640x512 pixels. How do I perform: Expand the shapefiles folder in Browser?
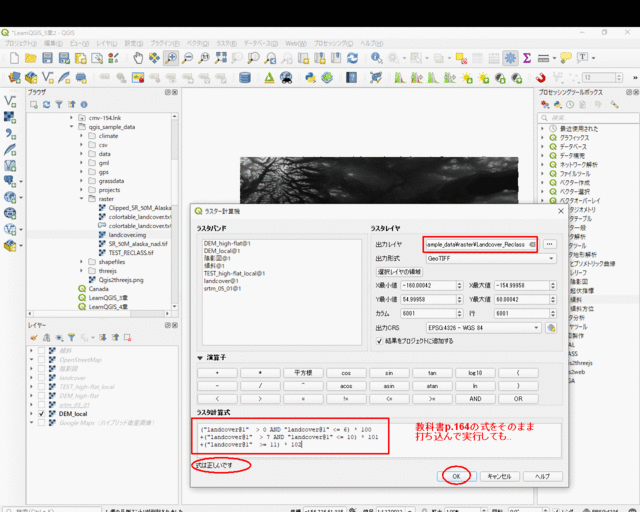pos(81,262)
